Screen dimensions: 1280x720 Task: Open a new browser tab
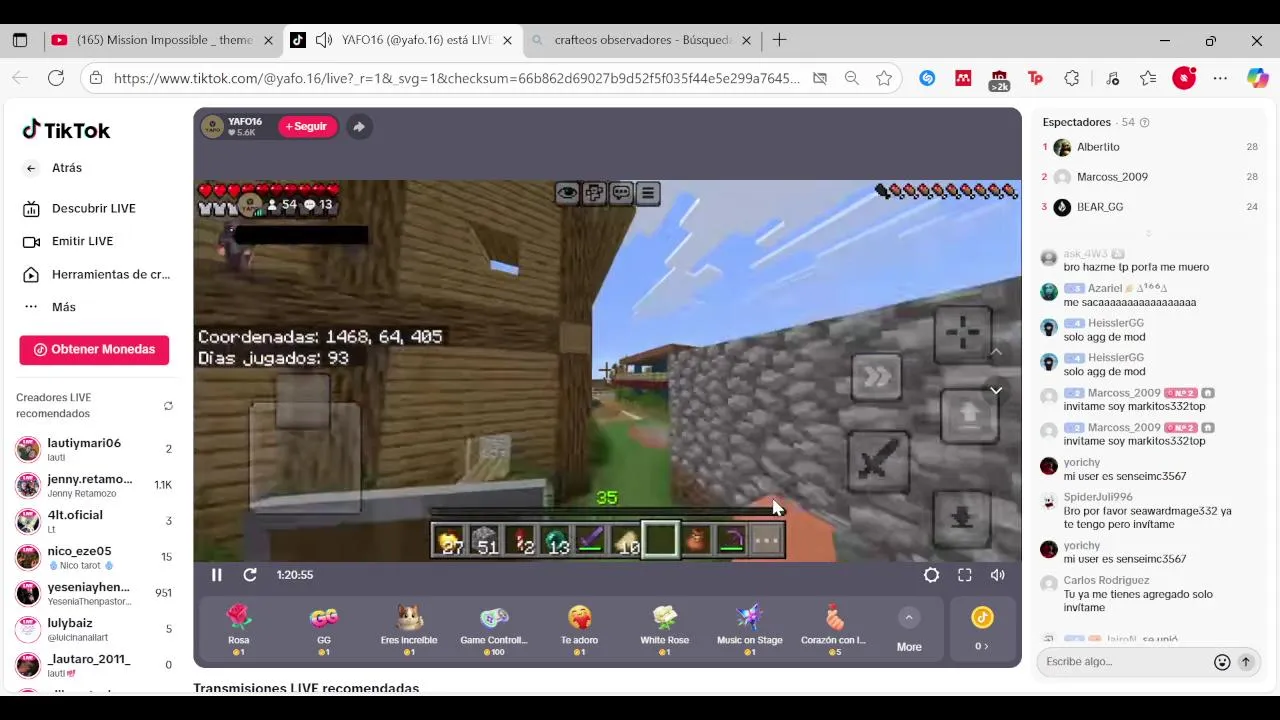pos(779,40)
